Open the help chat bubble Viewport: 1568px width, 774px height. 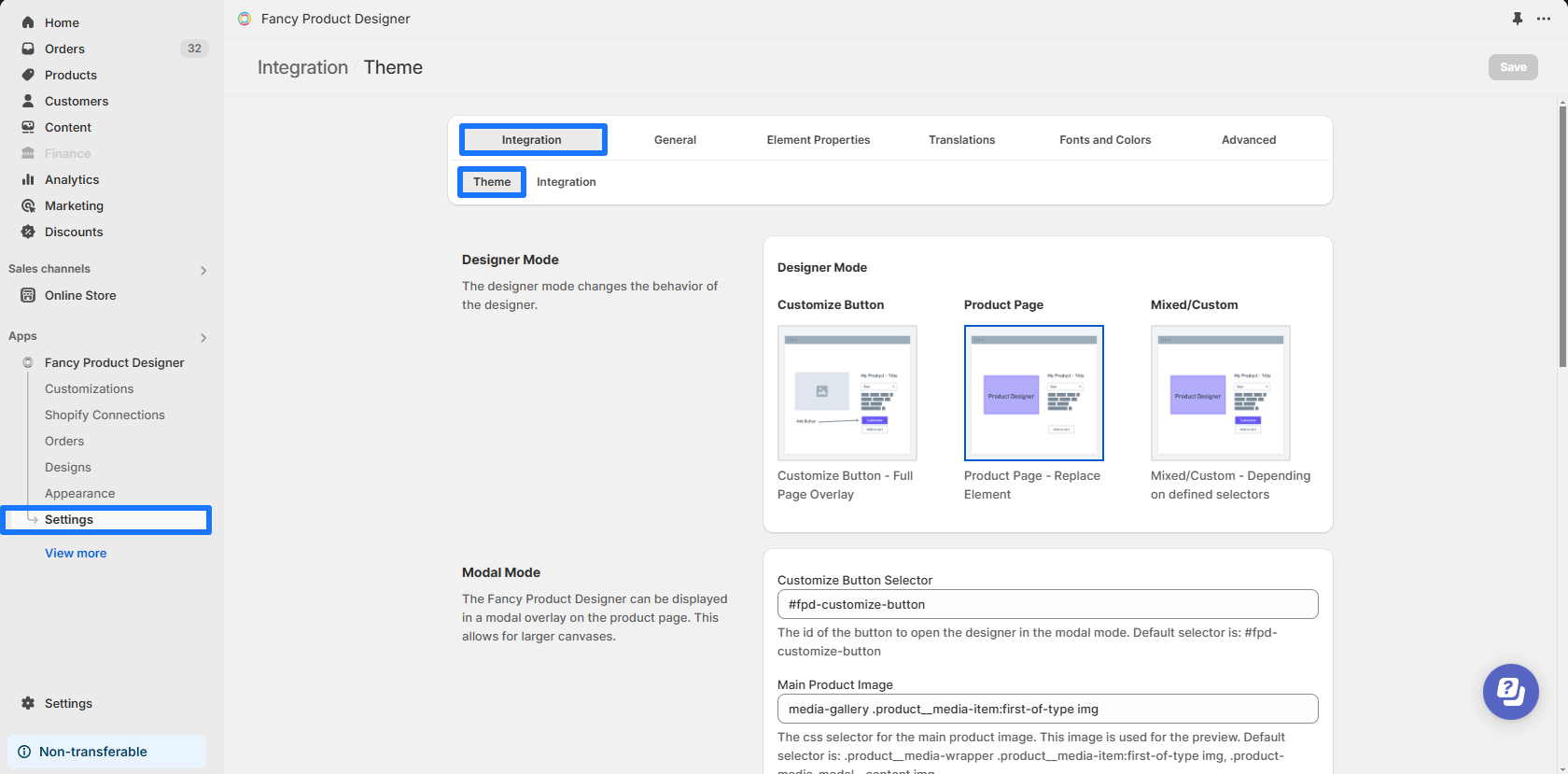(1510, 692)
